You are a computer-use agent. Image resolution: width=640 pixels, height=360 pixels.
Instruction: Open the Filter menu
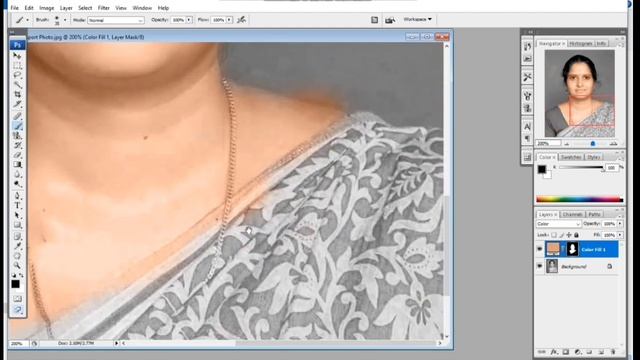[x=103, y=8]
